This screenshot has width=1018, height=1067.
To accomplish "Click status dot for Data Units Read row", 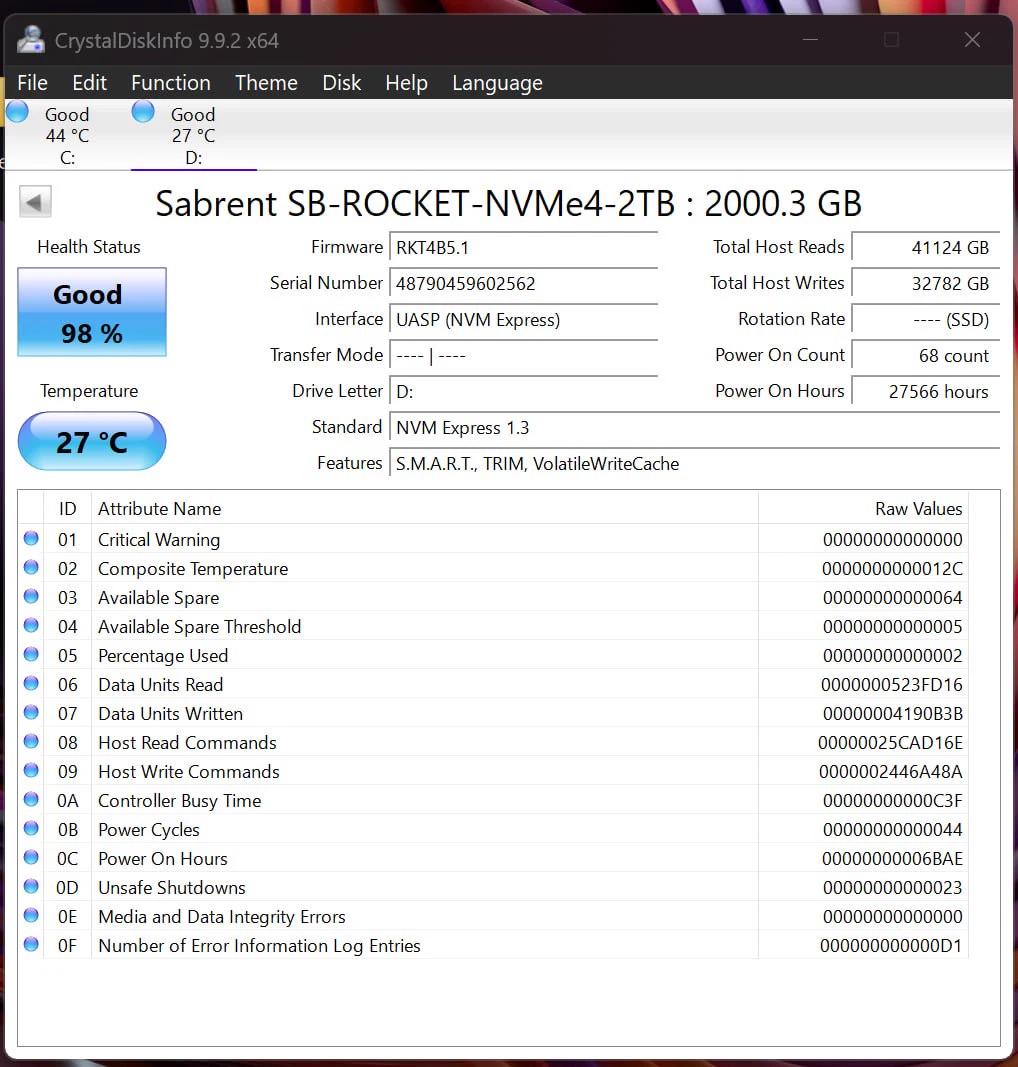I will point(31,683).
